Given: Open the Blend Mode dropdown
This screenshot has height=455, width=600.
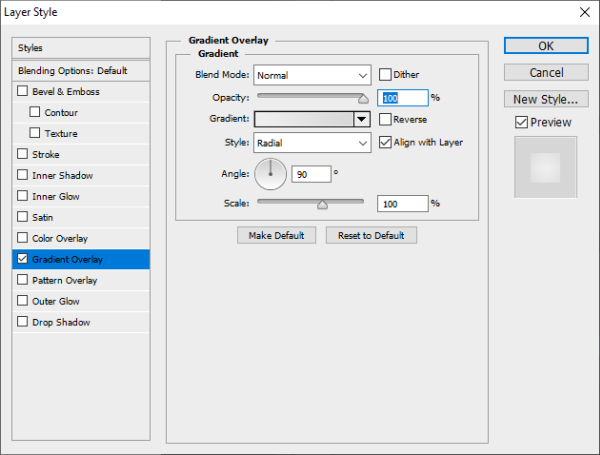Looking at the screenshot, I should tap(312, 75).
